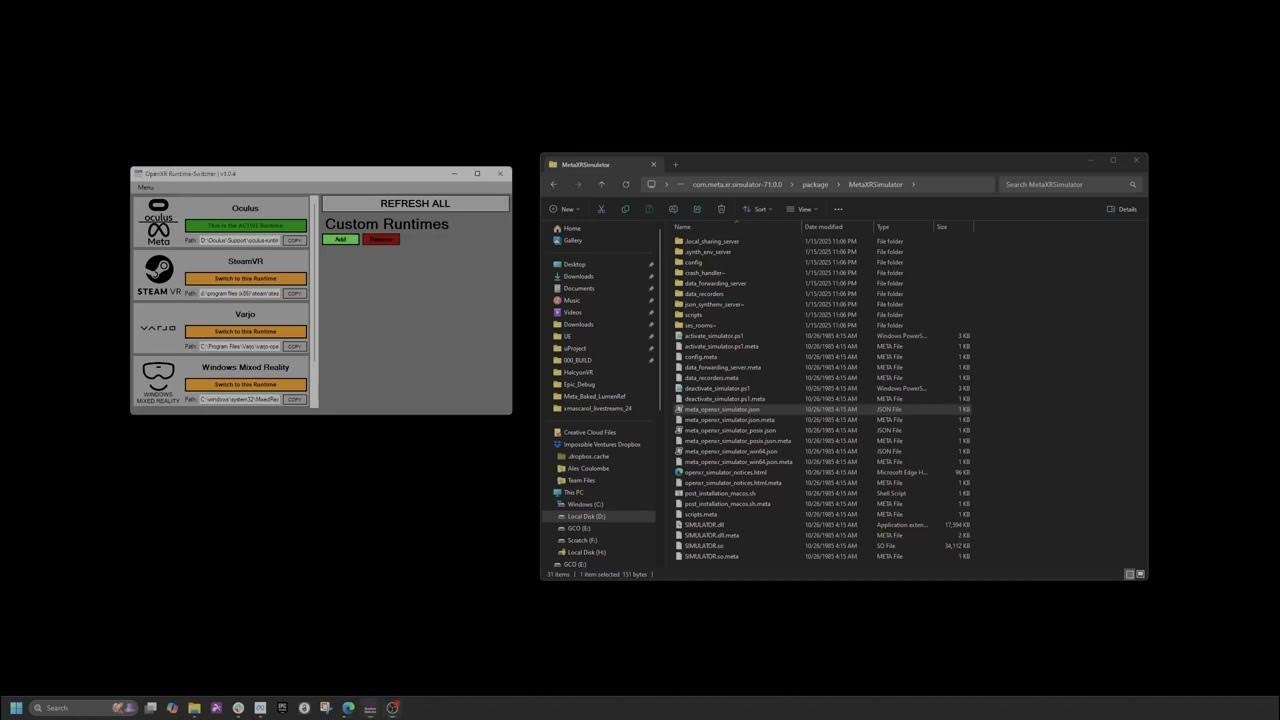This screenshot has height=720, width=1280.
Task: Expand the chevron after MetaXRSimulator in breadcrumb
Action: pos(913,184)
